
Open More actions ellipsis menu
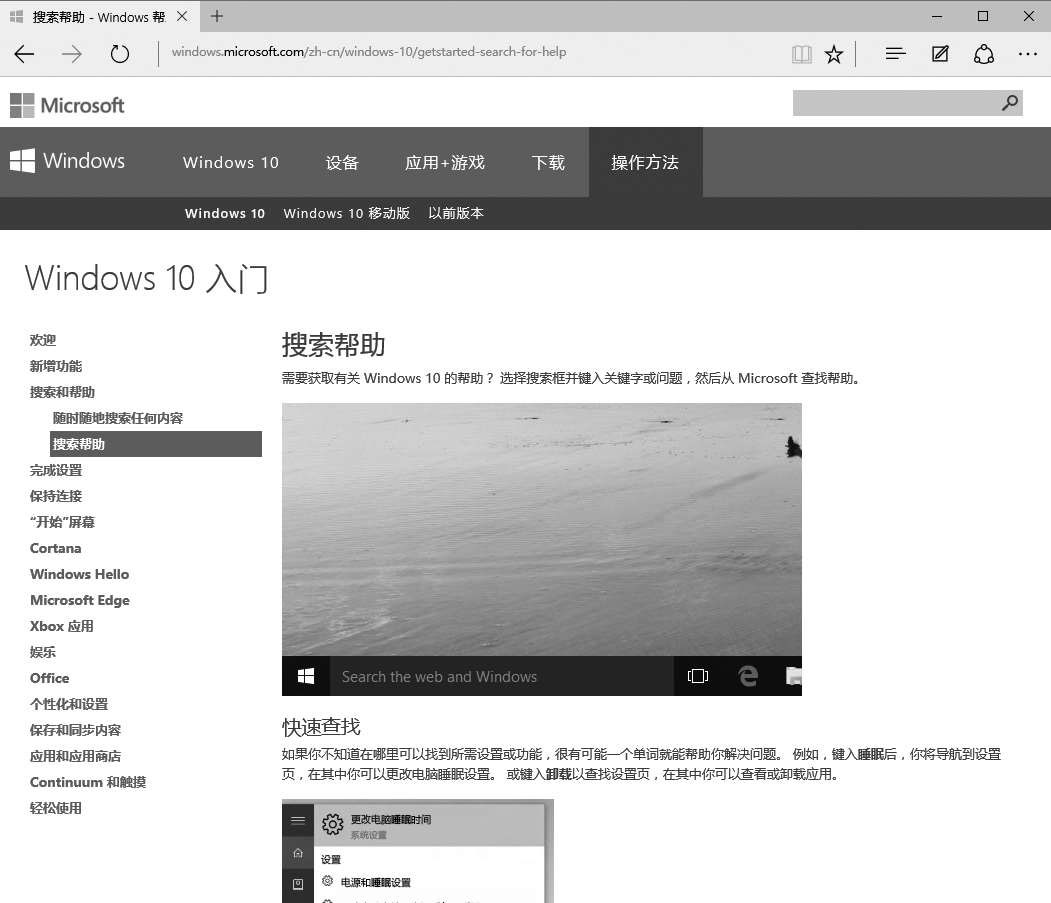(x=1028, y=54)
